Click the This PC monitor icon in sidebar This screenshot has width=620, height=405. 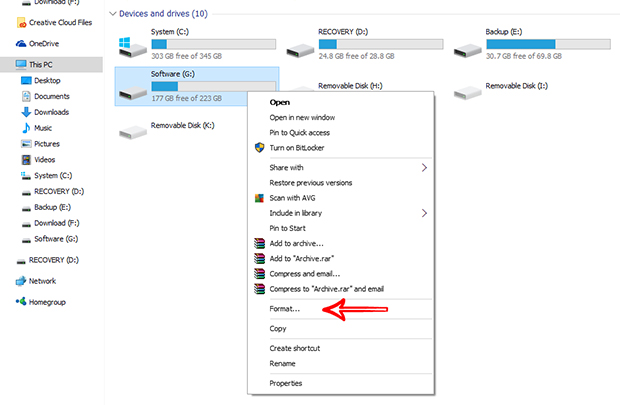click(x=21, y=64)
